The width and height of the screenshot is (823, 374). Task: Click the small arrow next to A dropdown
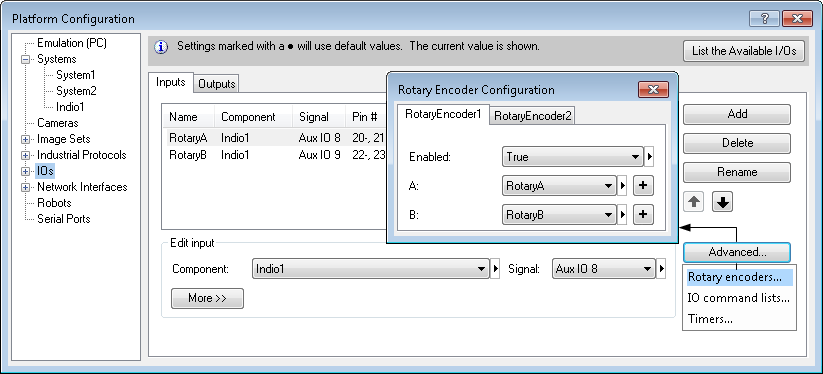click(x=622, y=186)
